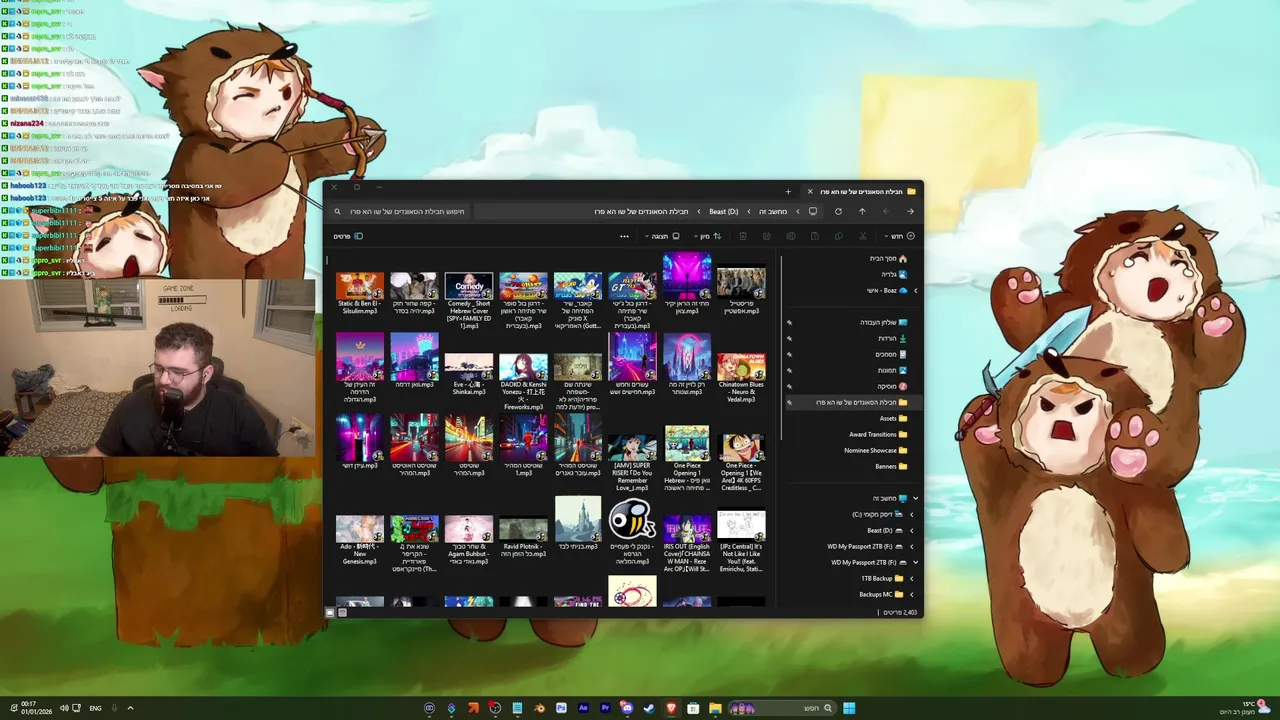
Task: Expand local disk (C:) in navigation tree
Action: tap(911, 514)
